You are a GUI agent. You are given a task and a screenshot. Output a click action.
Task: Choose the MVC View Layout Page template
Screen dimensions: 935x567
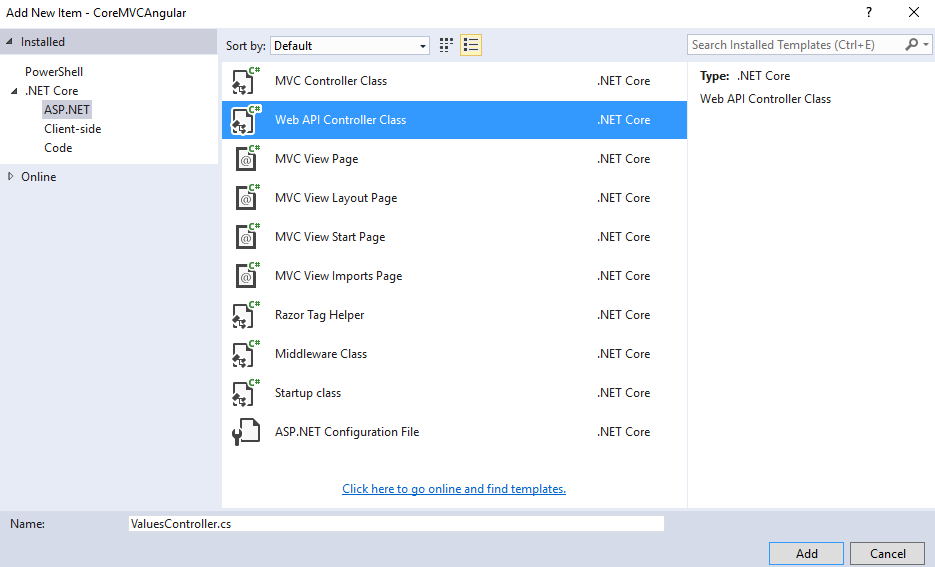[x=454, y=198]
